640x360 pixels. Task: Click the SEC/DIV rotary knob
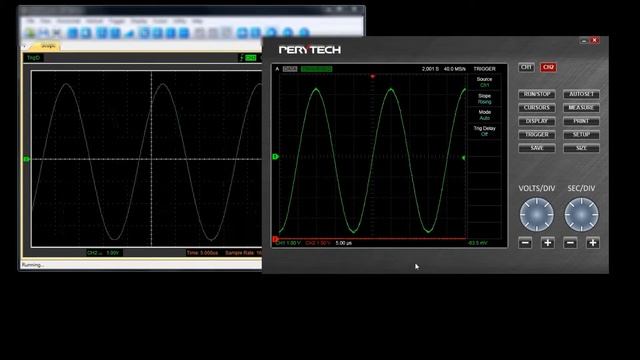(581, 214)
